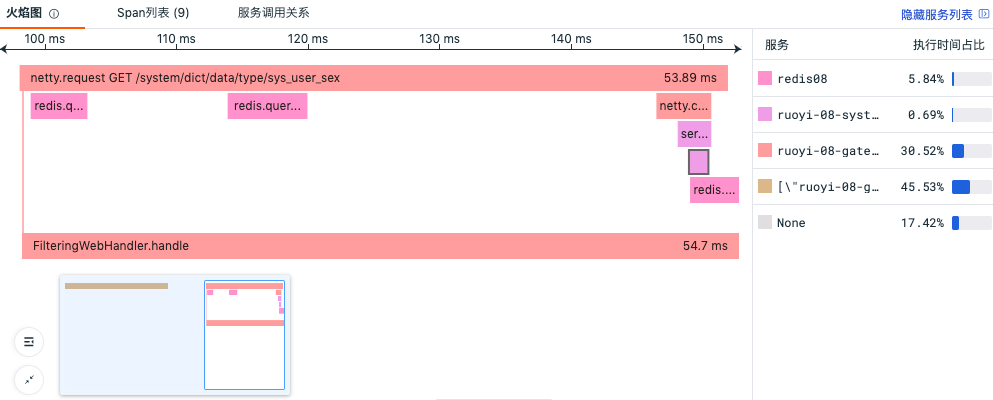Click the panel icon next to 隐藏服务列表

984,14
